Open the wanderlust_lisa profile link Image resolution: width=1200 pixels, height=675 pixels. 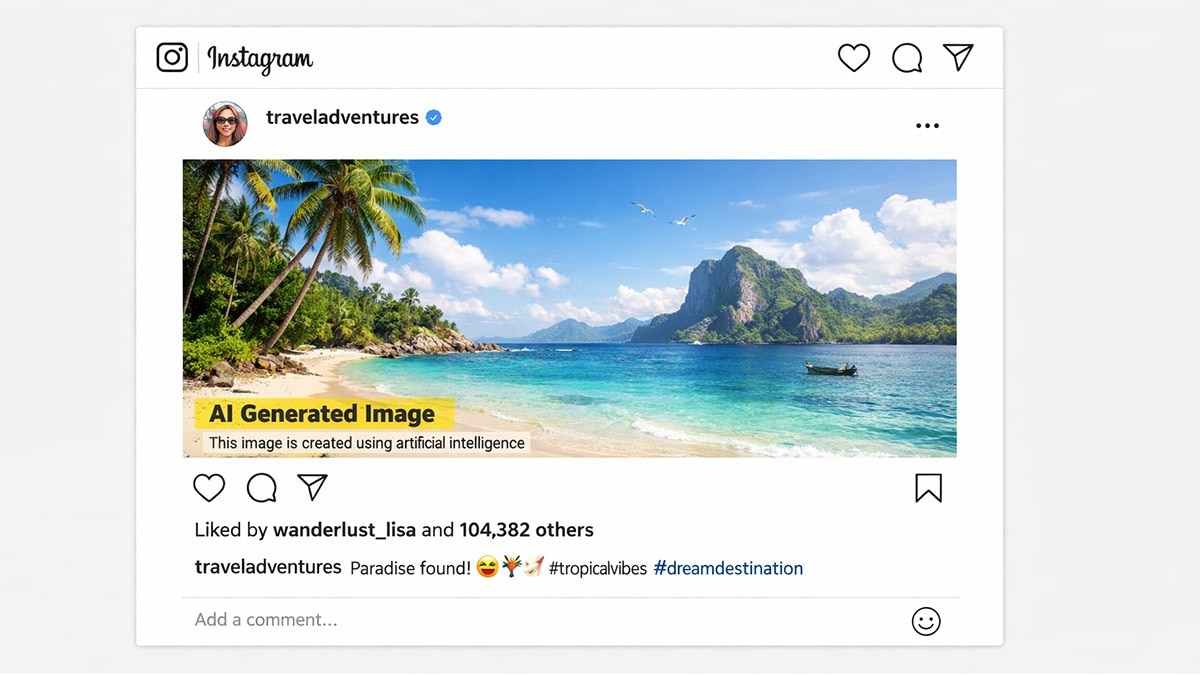pos(344,530)
